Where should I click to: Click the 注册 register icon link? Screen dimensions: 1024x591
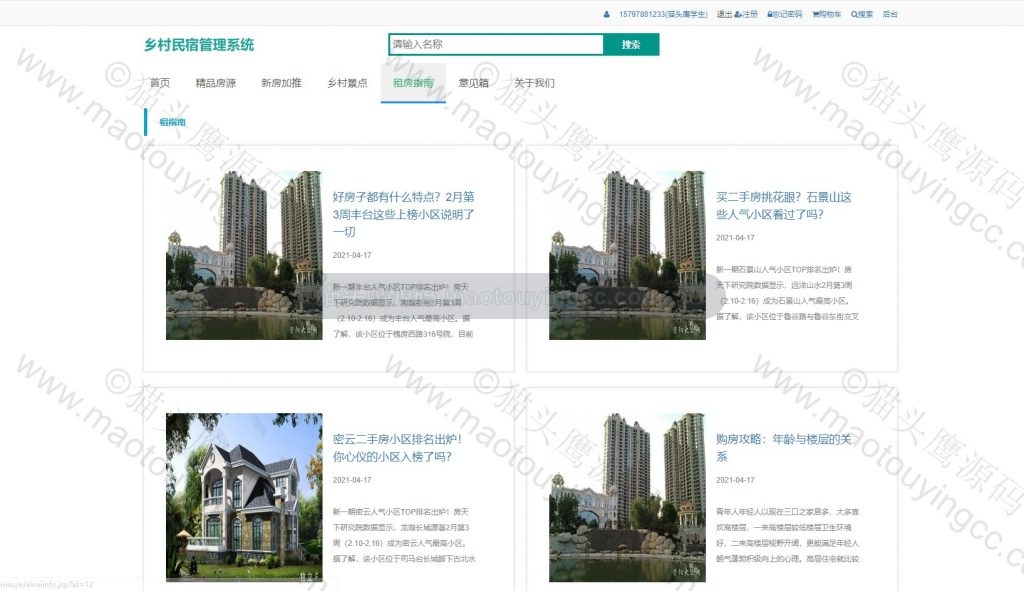(x=746, y=14)
